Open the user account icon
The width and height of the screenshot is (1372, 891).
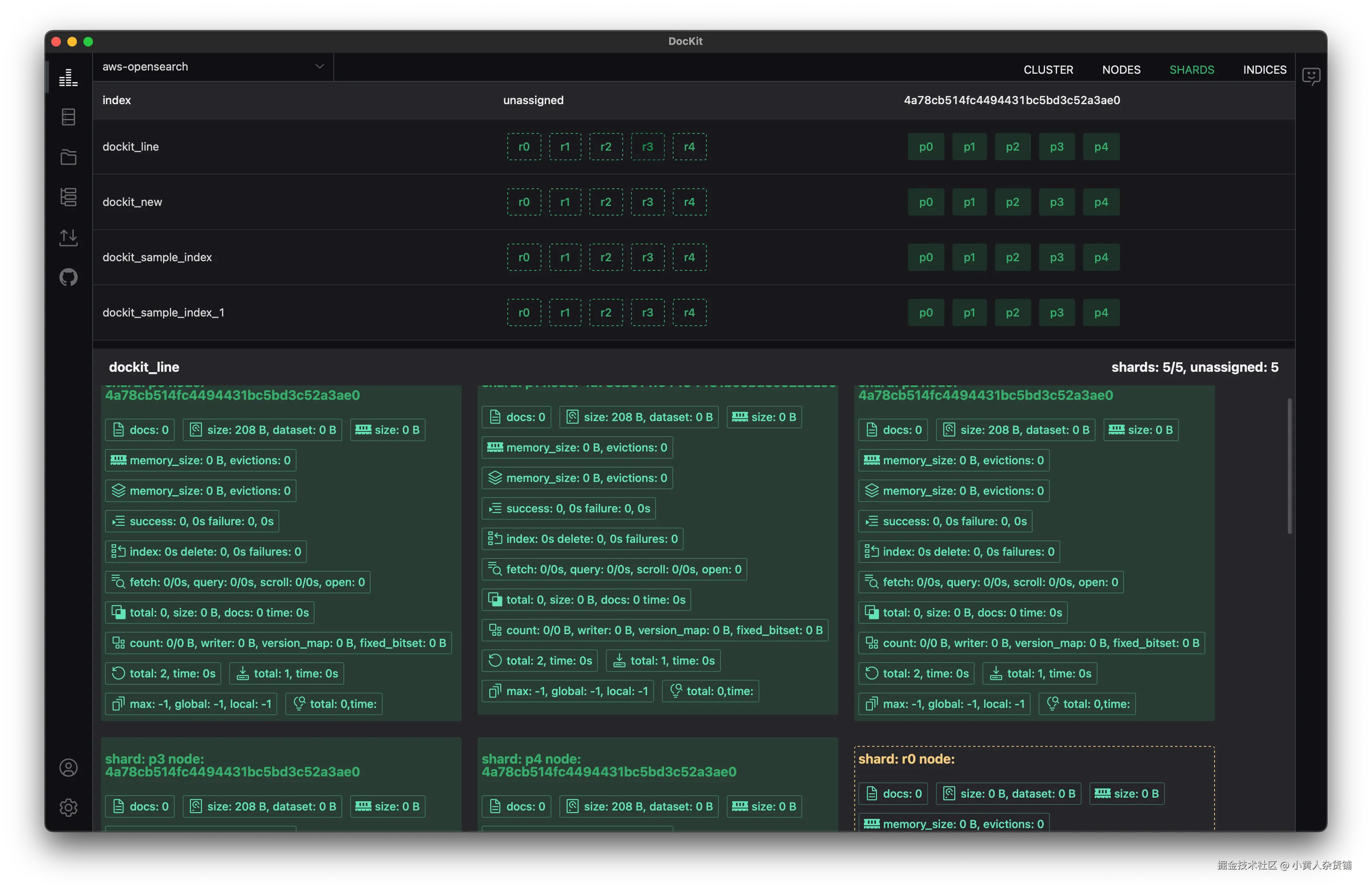tap(68, 768)
